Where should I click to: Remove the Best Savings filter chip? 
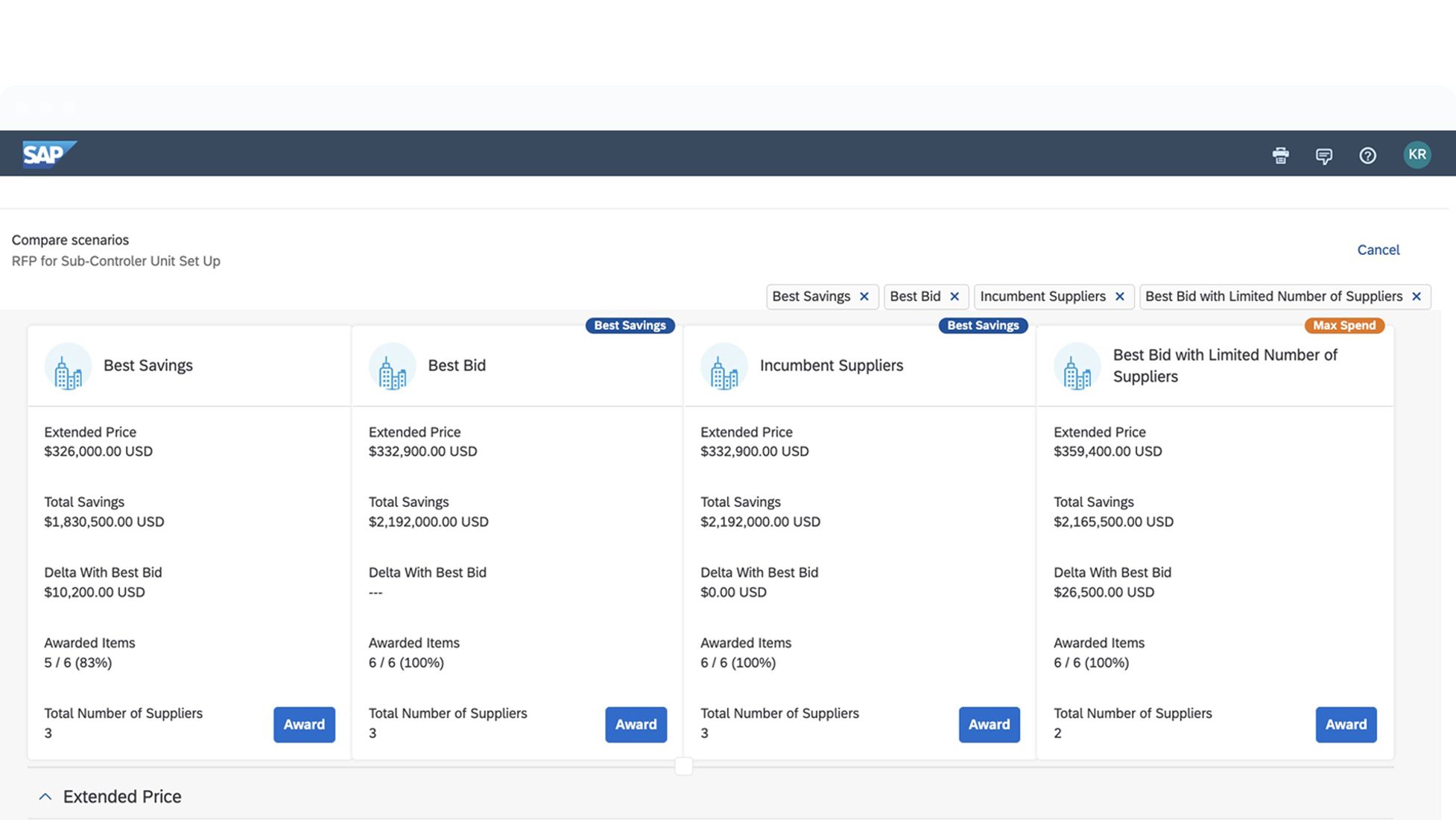click(864, 297)
